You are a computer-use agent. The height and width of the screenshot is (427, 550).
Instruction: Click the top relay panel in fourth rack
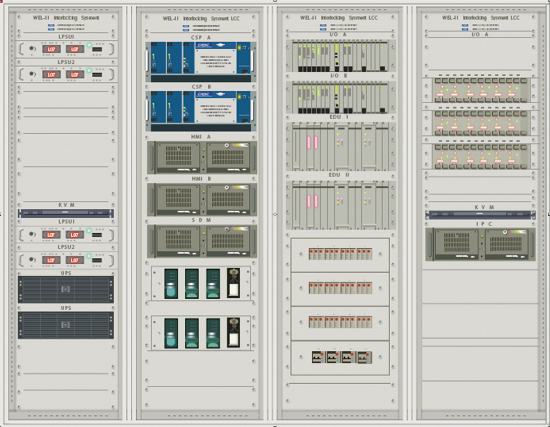coord(480,90)
